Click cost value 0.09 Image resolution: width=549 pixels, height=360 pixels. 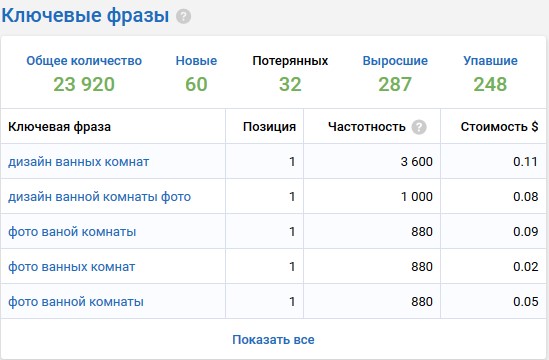526,232
